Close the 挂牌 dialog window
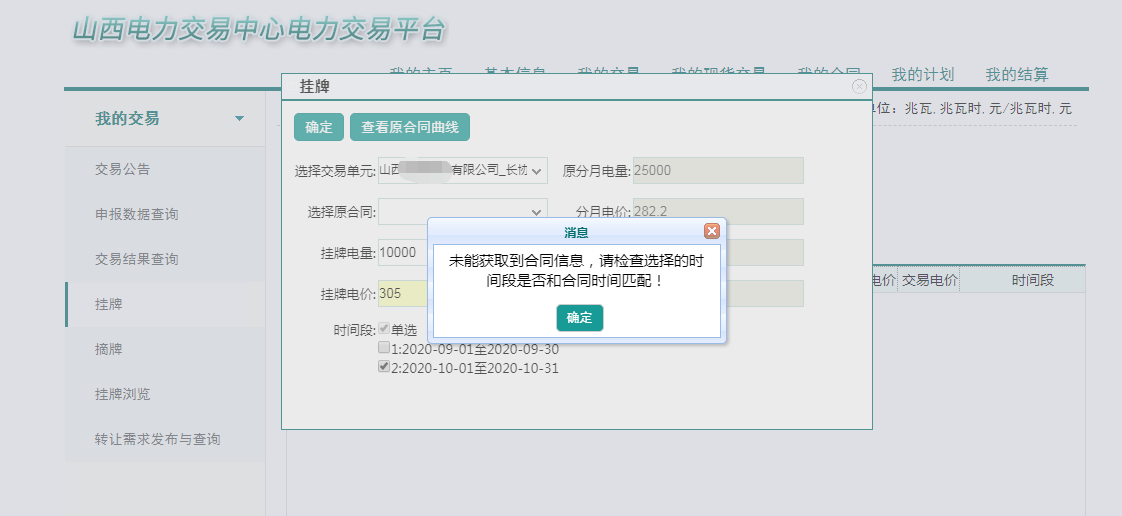The image size is (1122, 516). 859,87
